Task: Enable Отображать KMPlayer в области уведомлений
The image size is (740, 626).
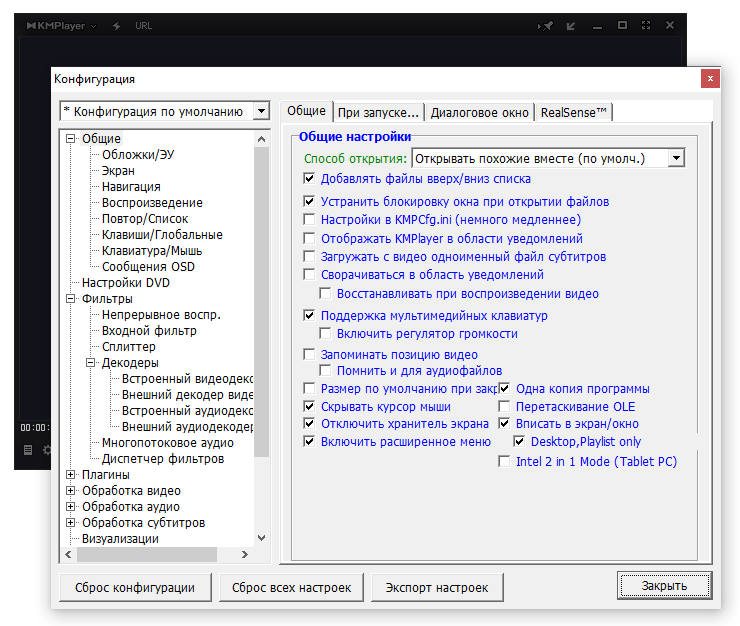Action: [x=309, y=238]
